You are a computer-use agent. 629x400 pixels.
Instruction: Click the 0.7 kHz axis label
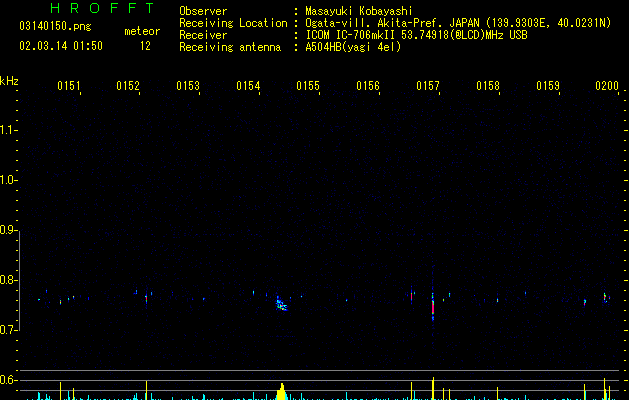8,330
